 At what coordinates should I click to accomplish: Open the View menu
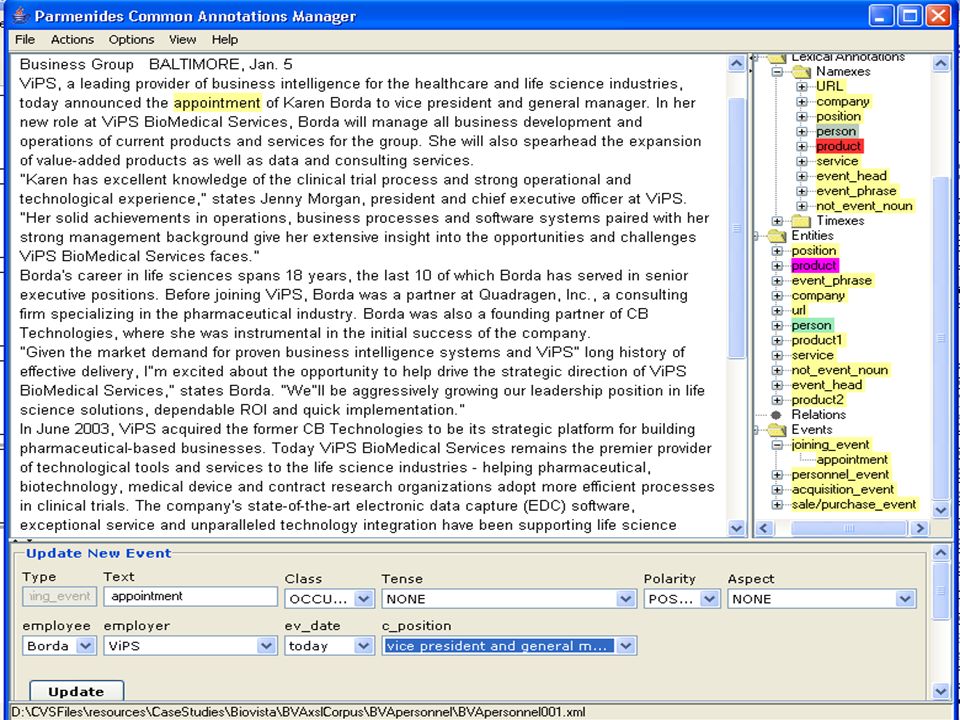(x=182, y=40)
